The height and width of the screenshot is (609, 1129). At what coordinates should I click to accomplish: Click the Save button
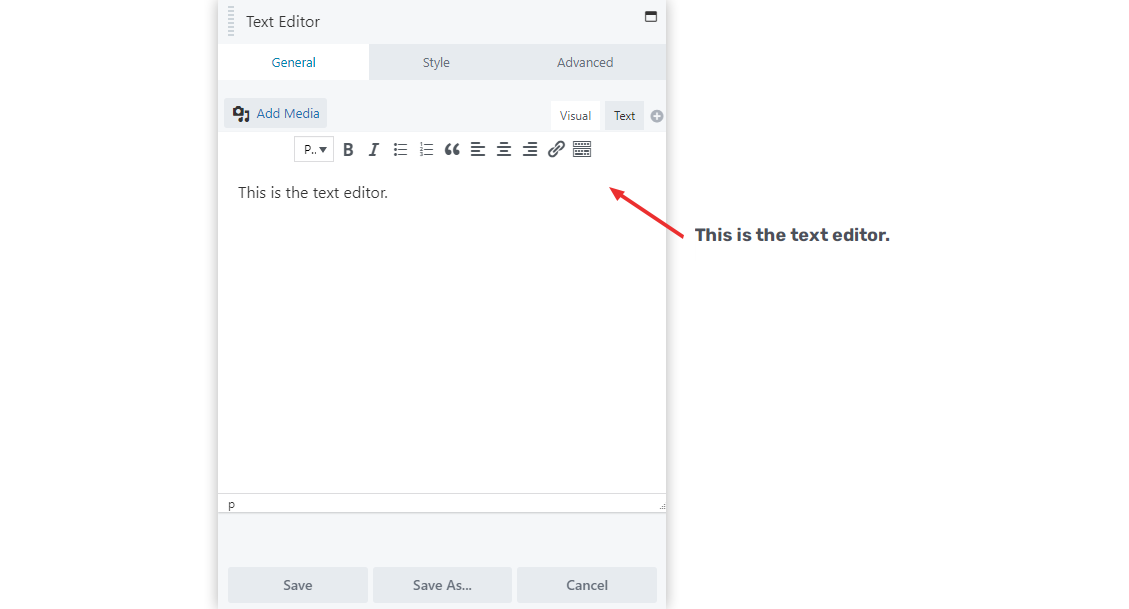point(297,585)
